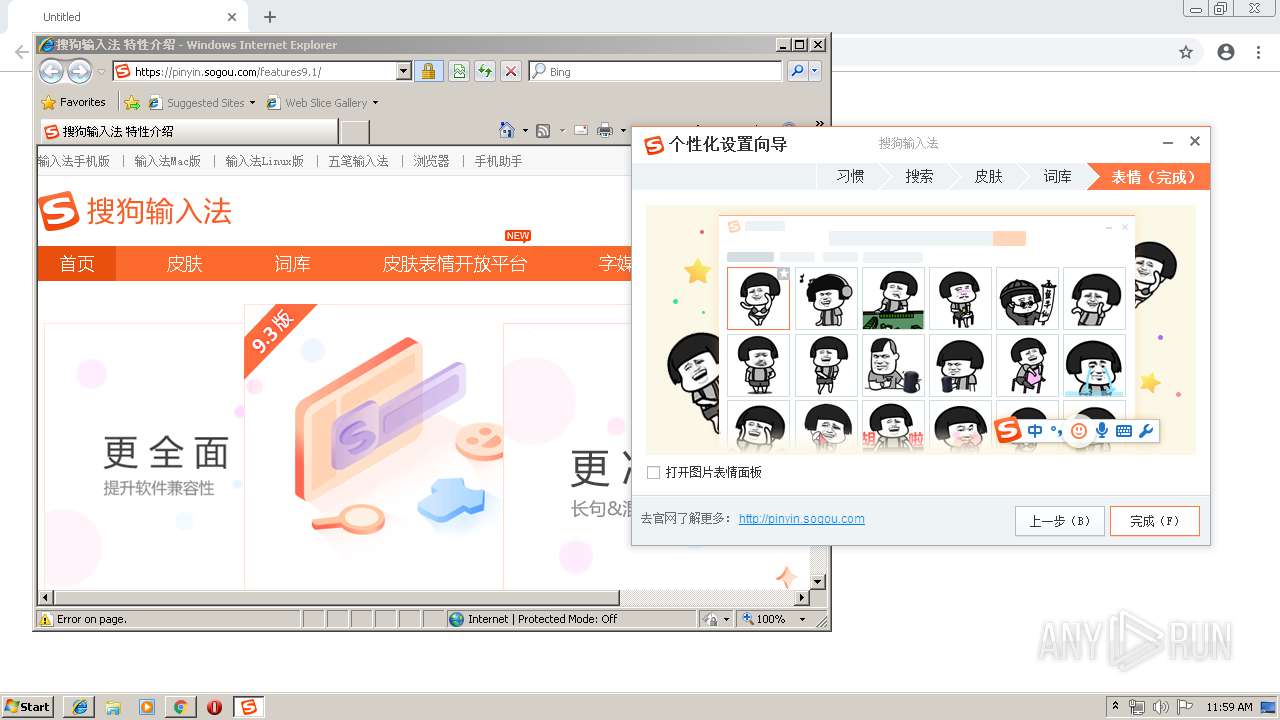
Task: Open the Home button dropdown arrow
Action: [525, 131]
